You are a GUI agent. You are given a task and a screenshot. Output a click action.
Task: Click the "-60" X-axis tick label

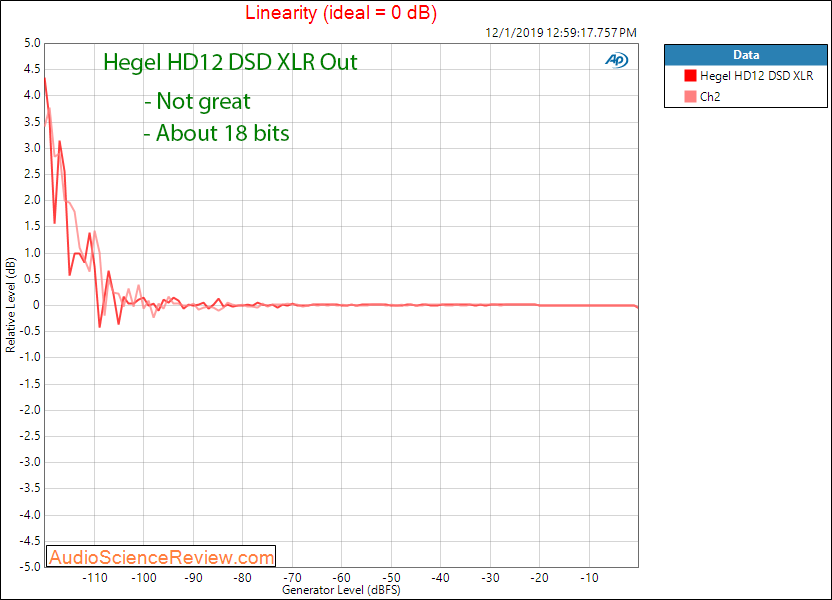[341, 578]
